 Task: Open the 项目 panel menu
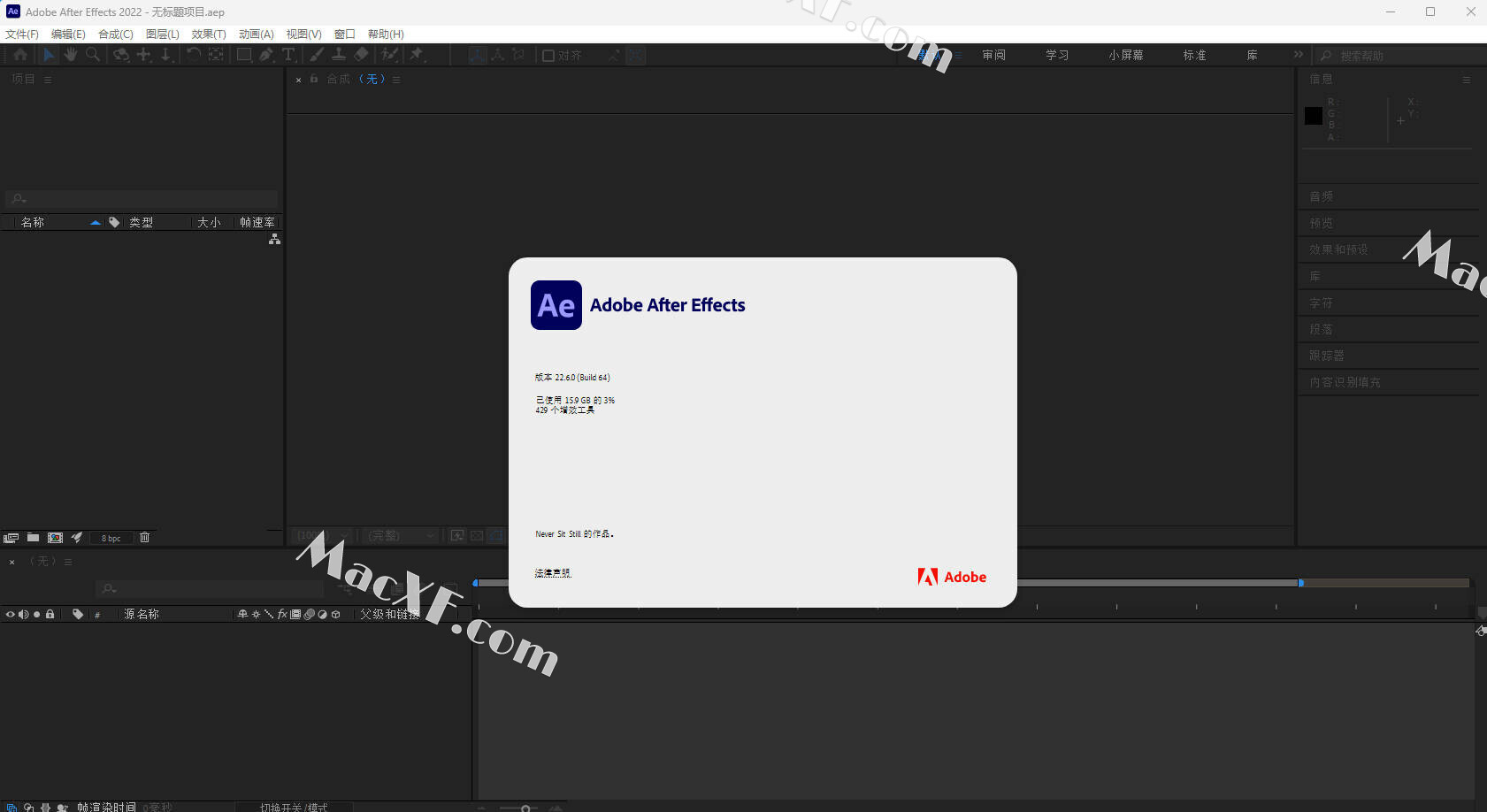[48, 80]
